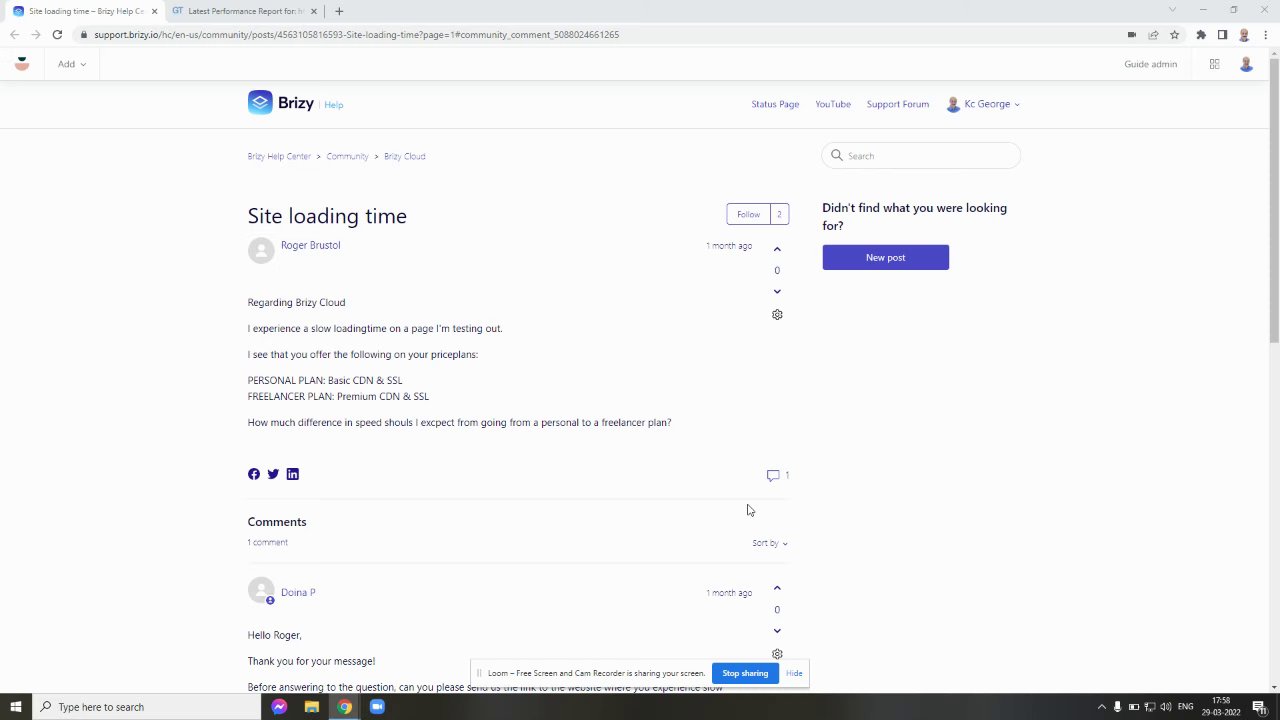
Task: Upvote Roger Brustol's post
Action: point(777,249)
